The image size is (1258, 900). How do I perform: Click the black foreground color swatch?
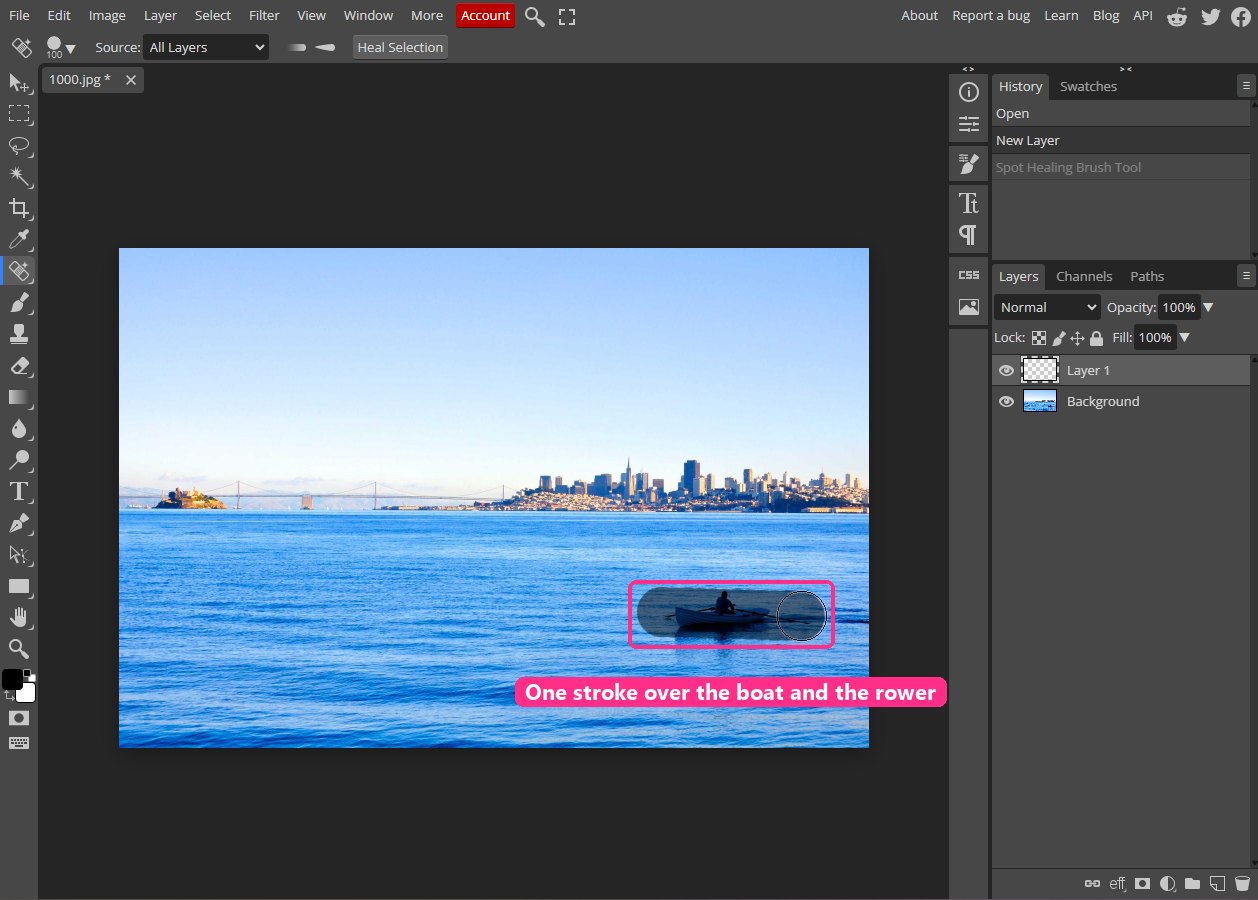coord(12,680)
